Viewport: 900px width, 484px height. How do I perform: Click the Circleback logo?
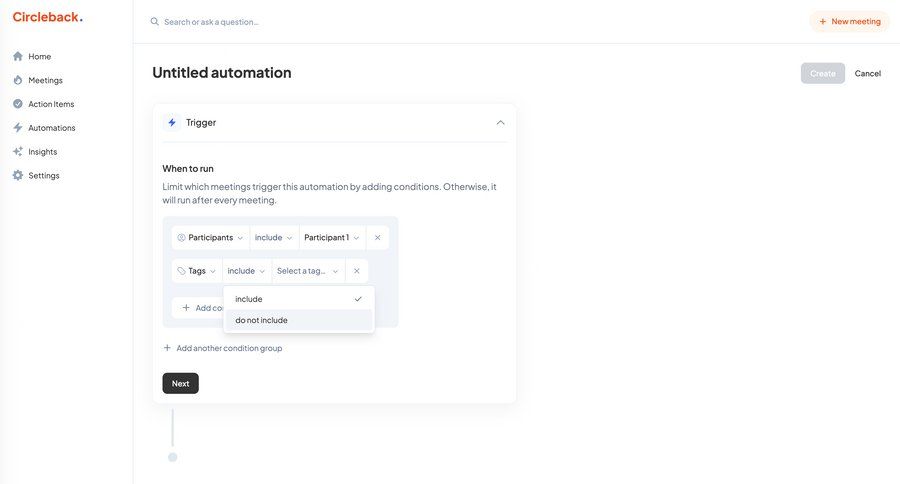[x=47, y=17]
